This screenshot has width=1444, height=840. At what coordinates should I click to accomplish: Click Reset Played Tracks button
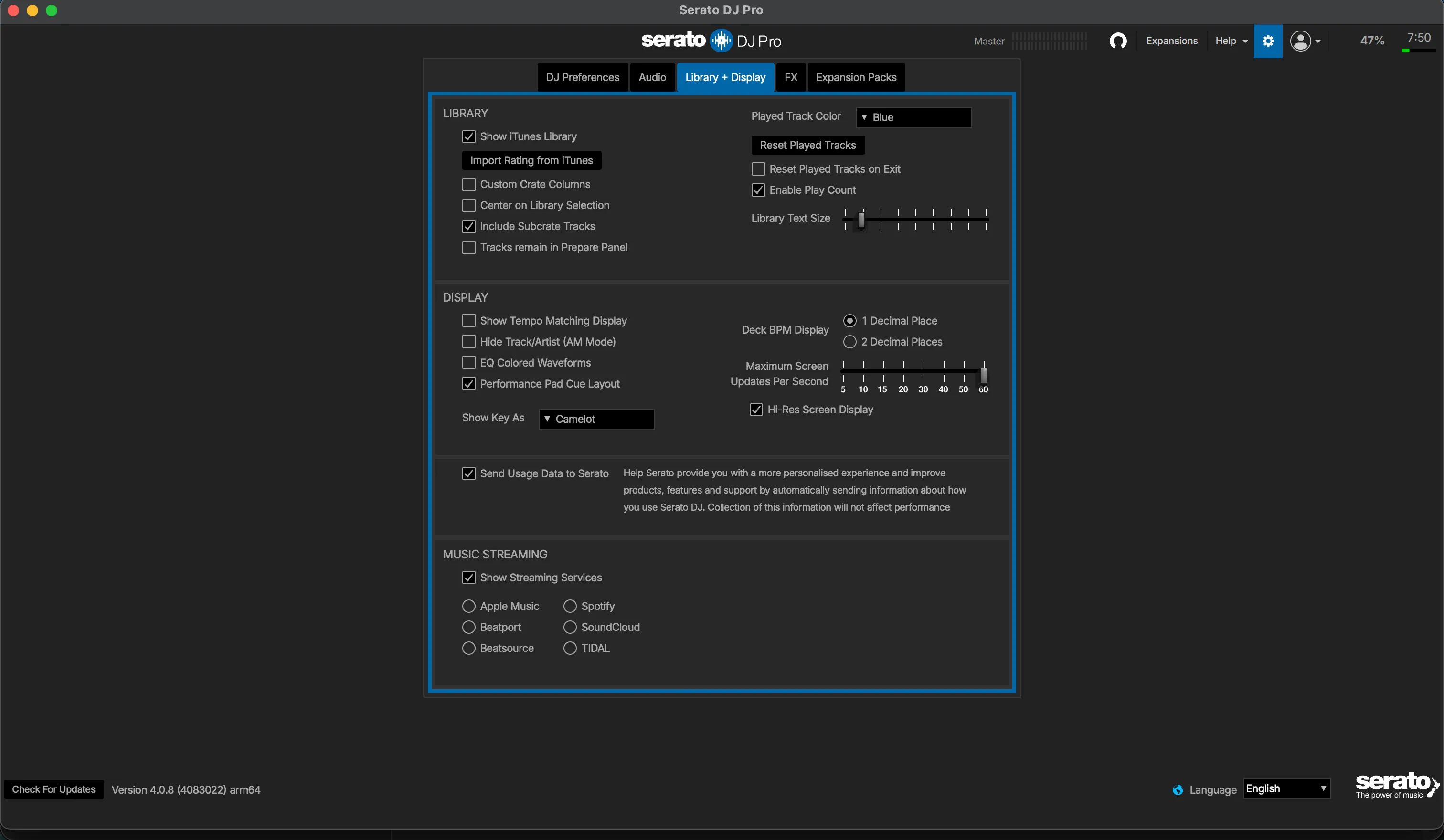click(807, 145)
